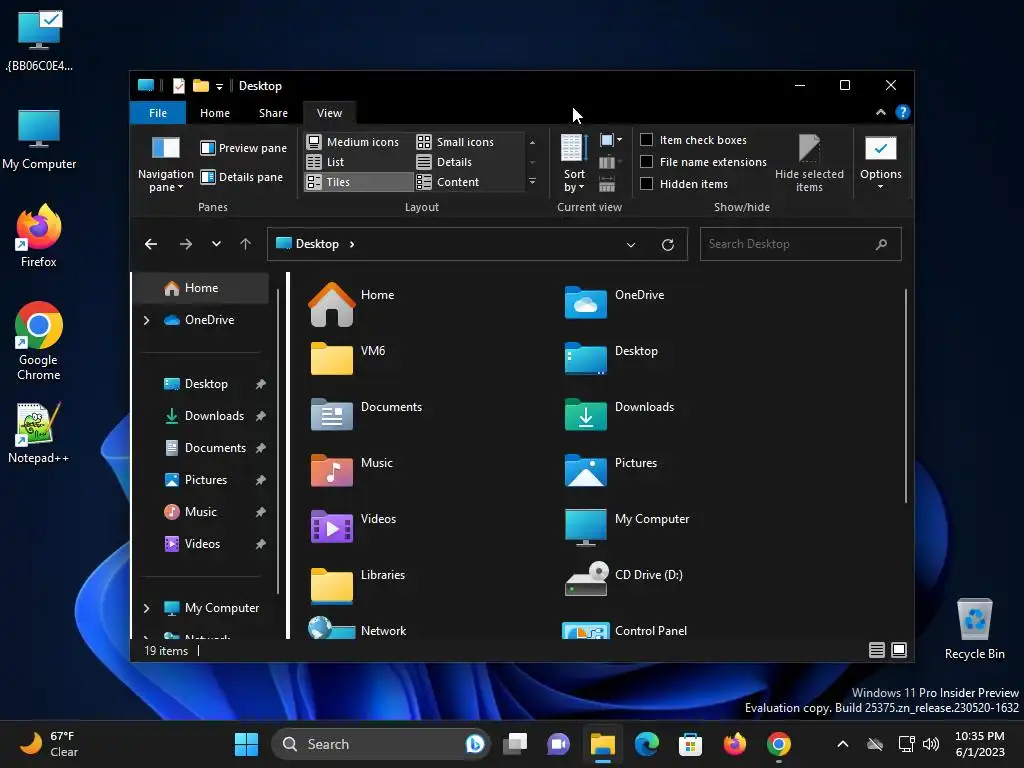
Task: Open Microsoft Edge from the taskbar
Action: [647, 744]
